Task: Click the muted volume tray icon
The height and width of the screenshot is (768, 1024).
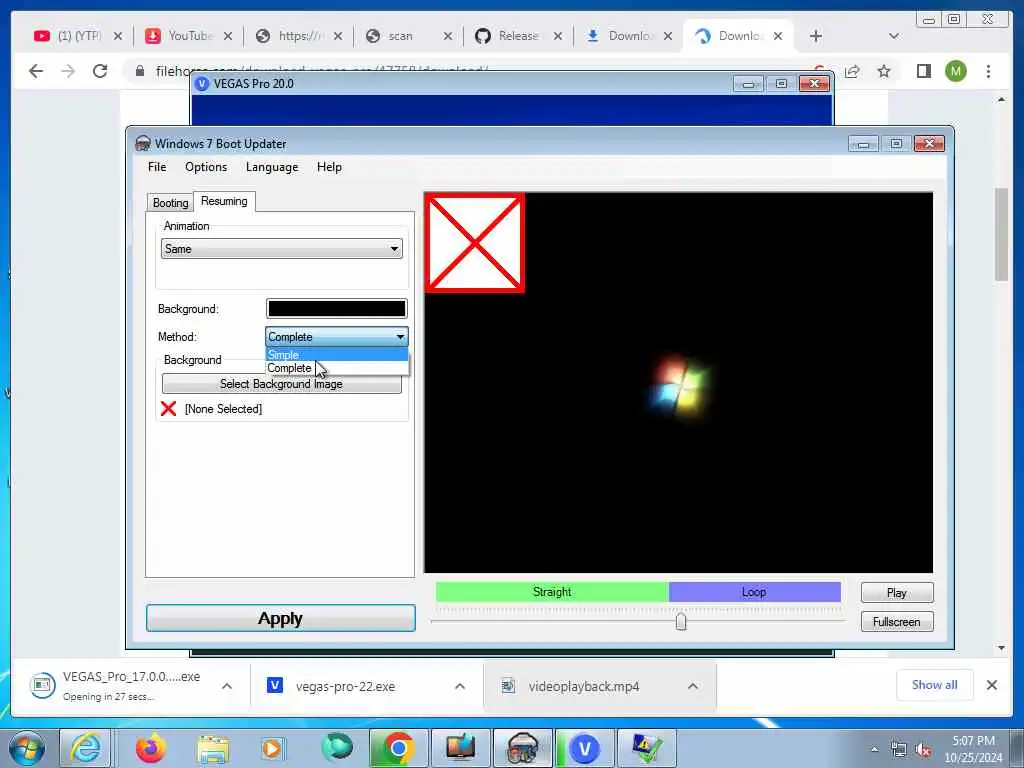Action: (923, 750)
